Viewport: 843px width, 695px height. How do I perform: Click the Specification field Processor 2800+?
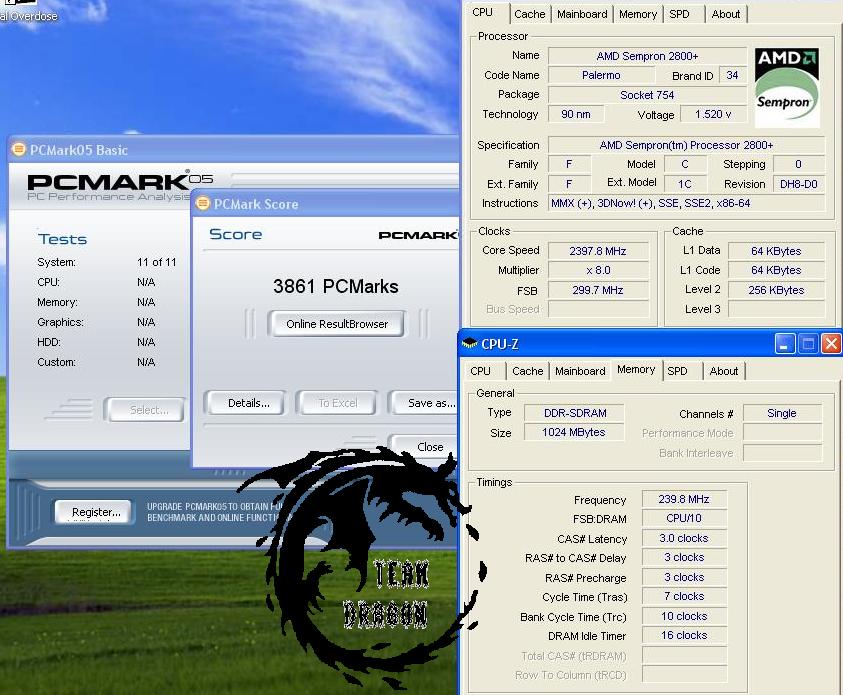click(687, 145)
